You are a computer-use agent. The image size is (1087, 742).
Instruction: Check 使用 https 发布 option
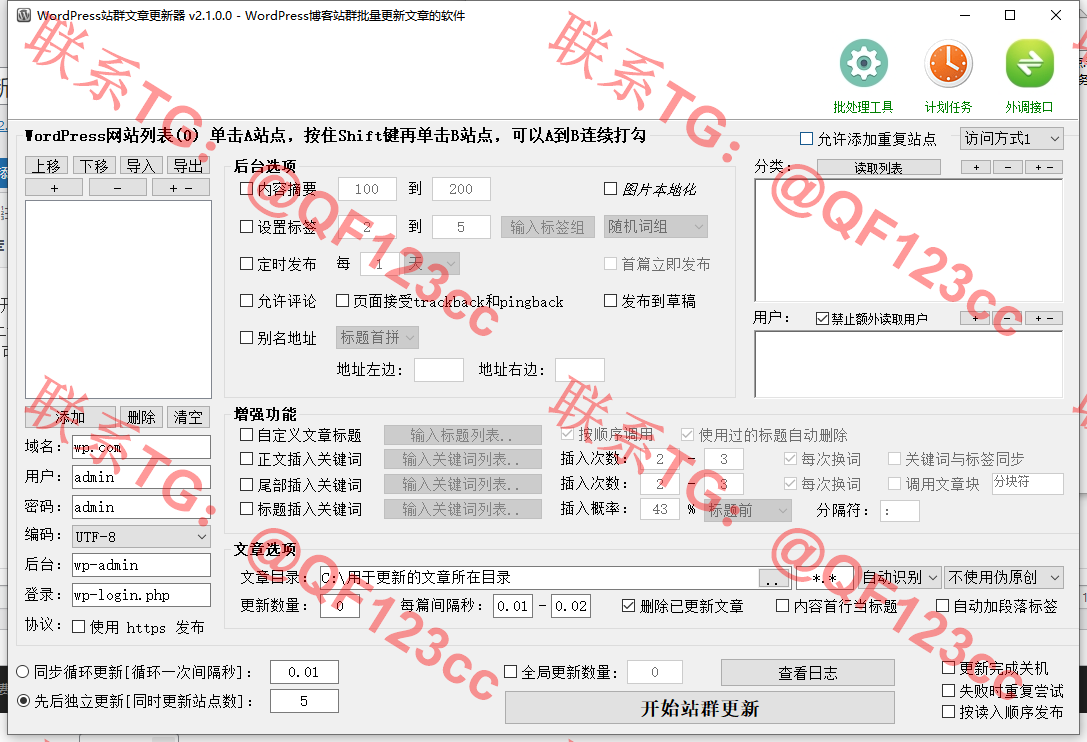pyautogui.click(x=78, y=627)
